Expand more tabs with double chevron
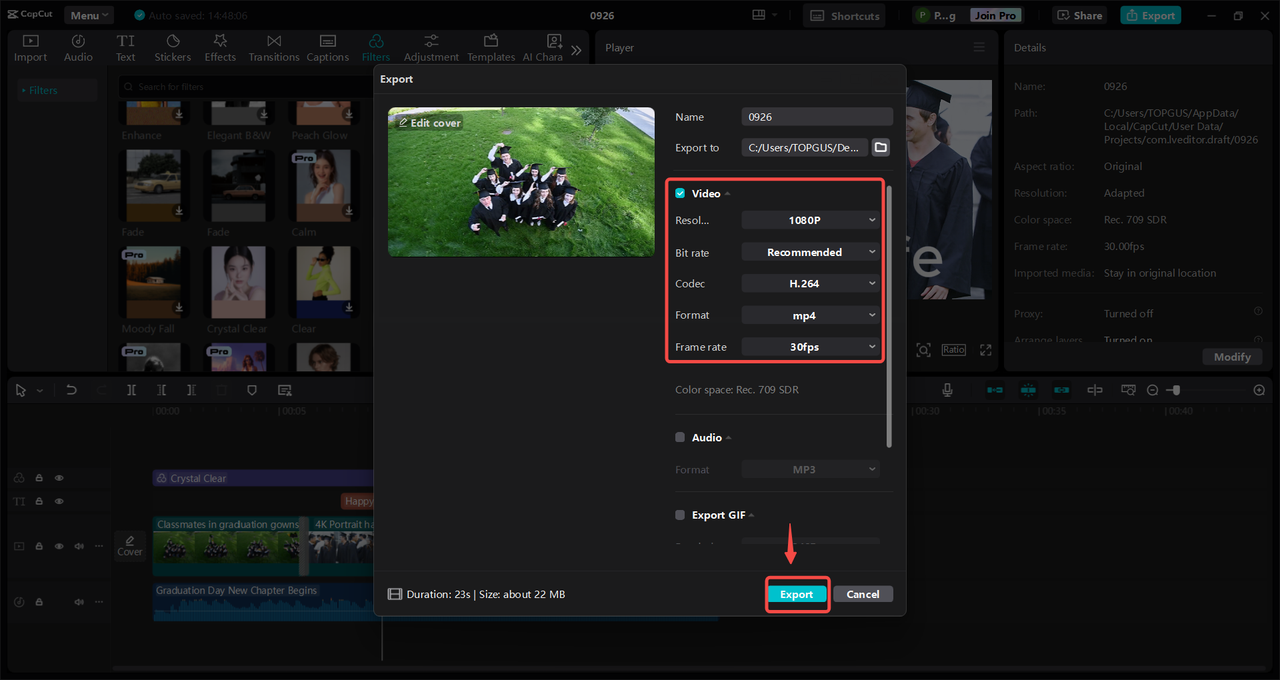Image resolution: width=1280 pixels, height=680 pixels. pos(576,49)
